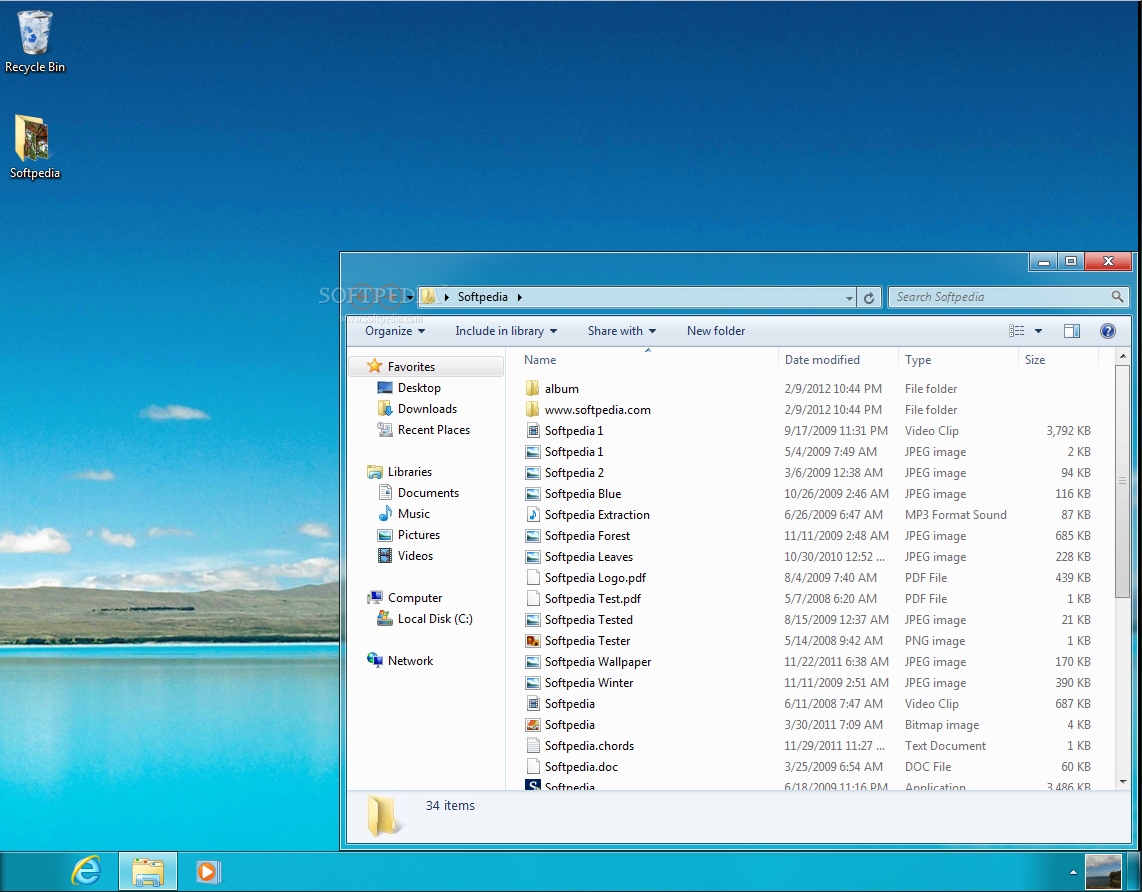Open Downloads in navigation pane

[x=427, y=409]
